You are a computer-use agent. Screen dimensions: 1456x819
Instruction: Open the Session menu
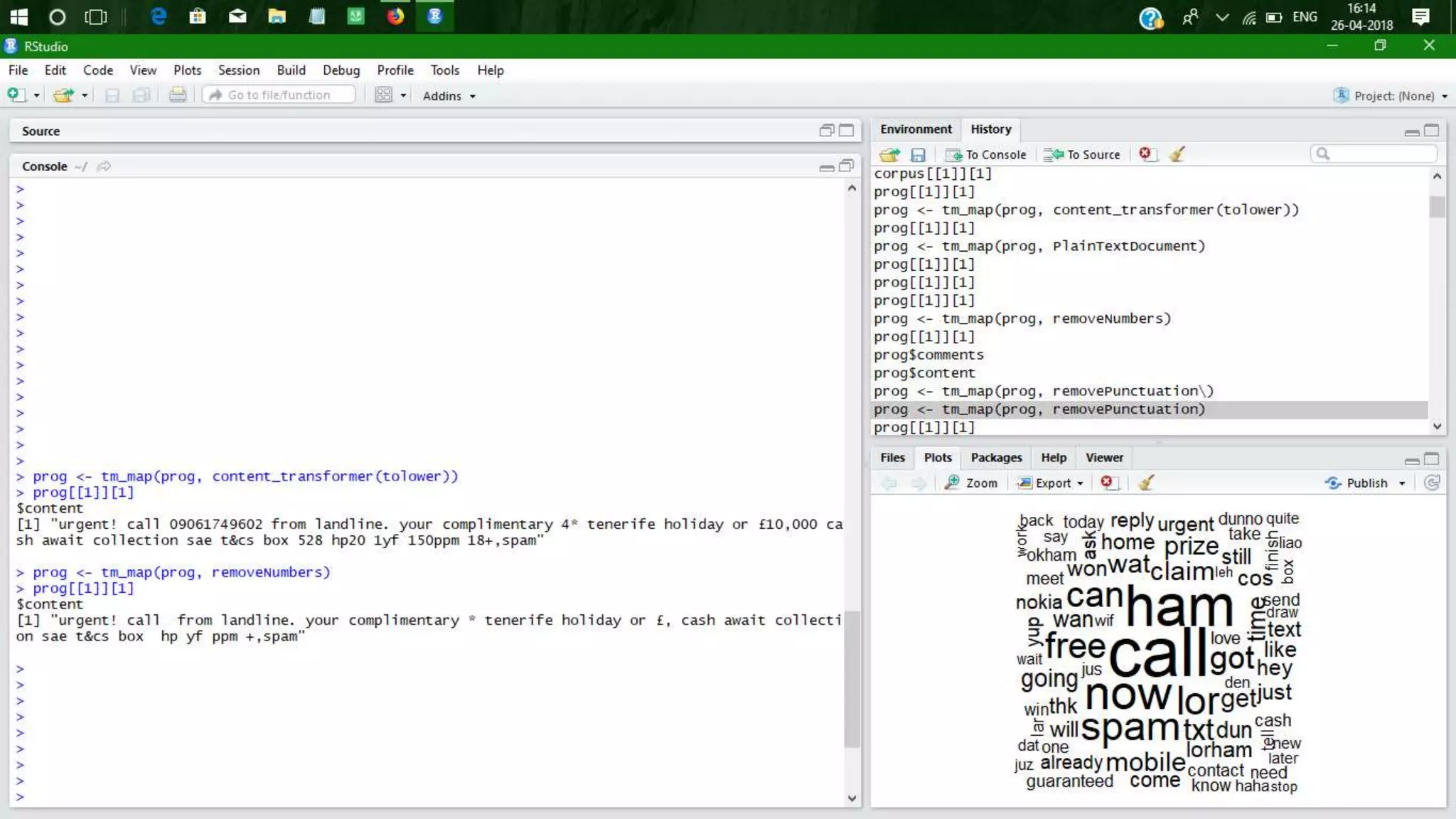click(239, 70)
